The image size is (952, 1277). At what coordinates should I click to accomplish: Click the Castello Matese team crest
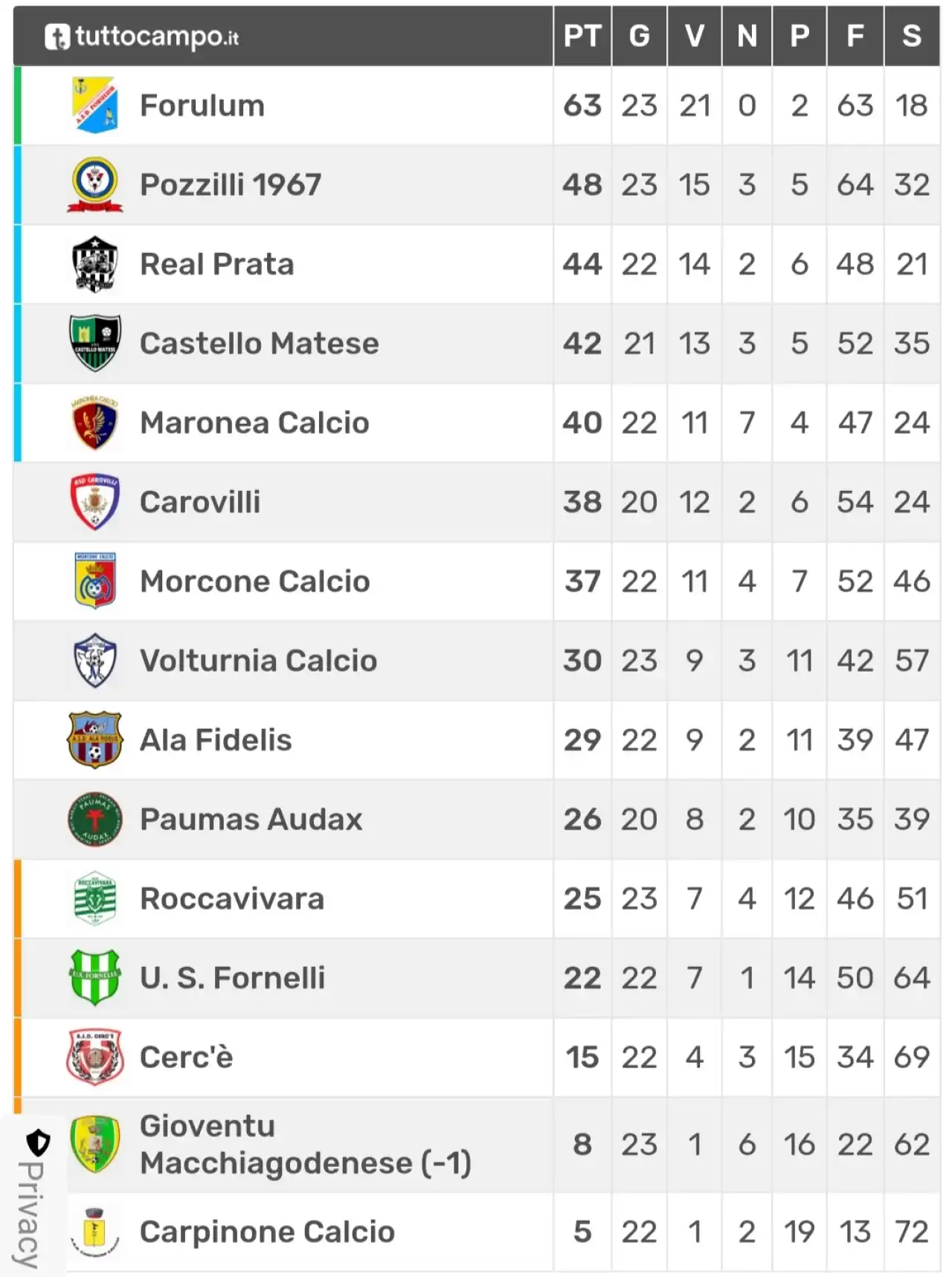coord(94,343)
